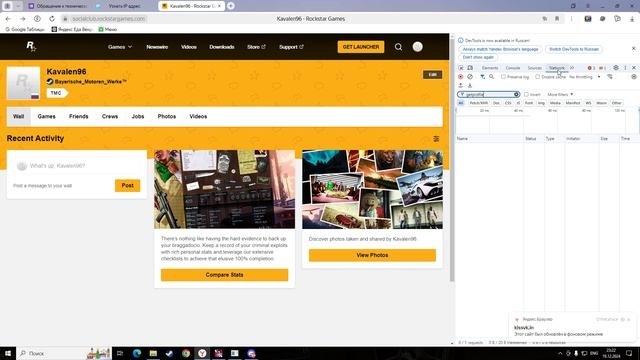Image resolution: width=640 pixels, height=360 pixels.
Task: Click the View Photos button
Action: pos(372,255)
